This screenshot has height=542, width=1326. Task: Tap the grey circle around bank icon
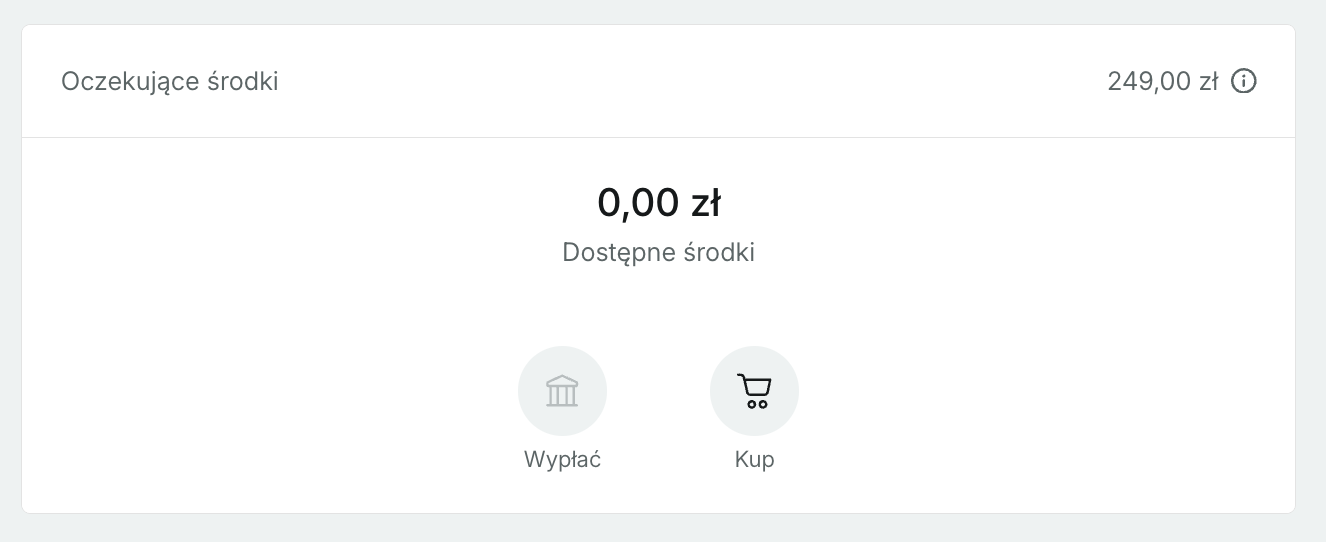click(562, 391)
